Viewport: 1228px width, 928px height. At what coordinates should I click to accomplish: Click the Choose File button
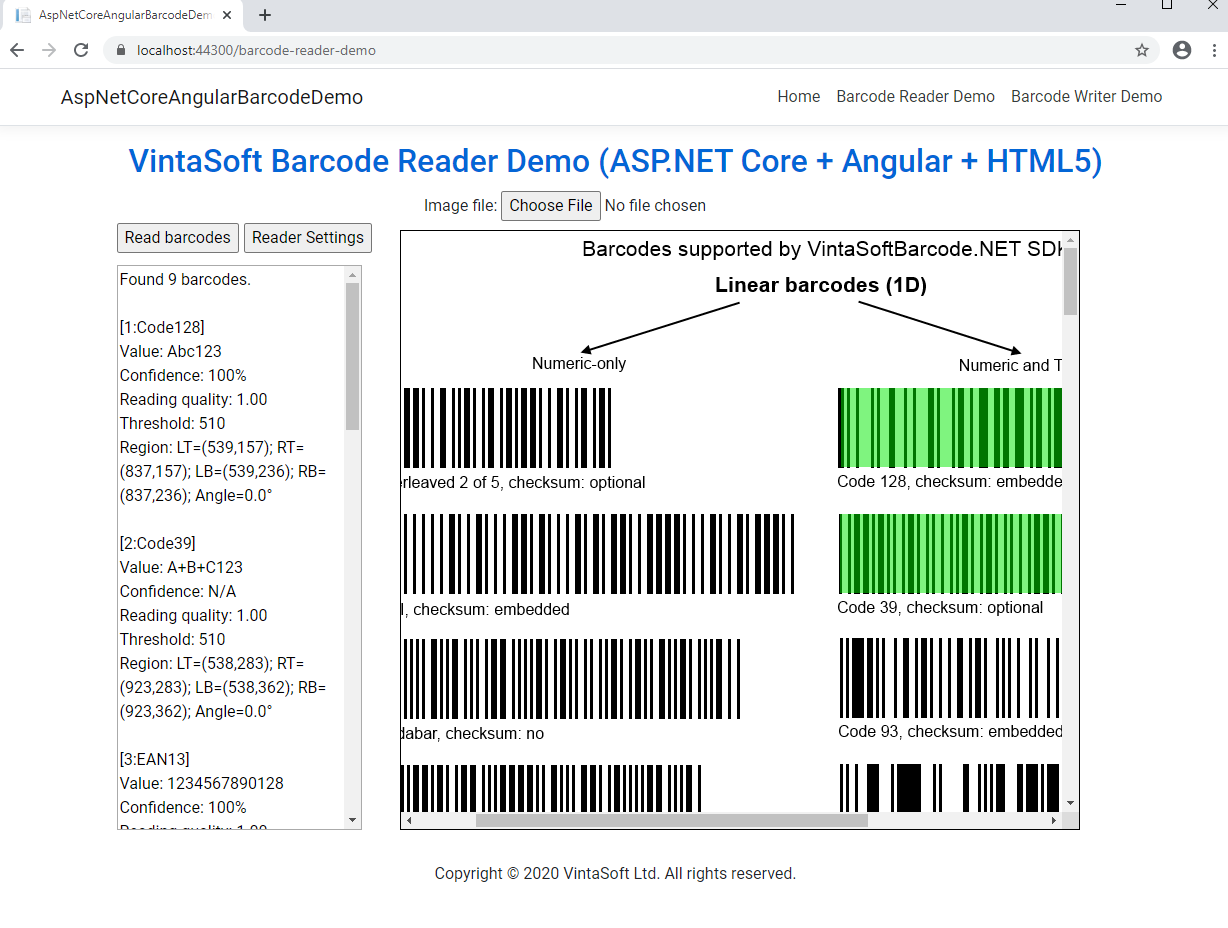point(551,205)
